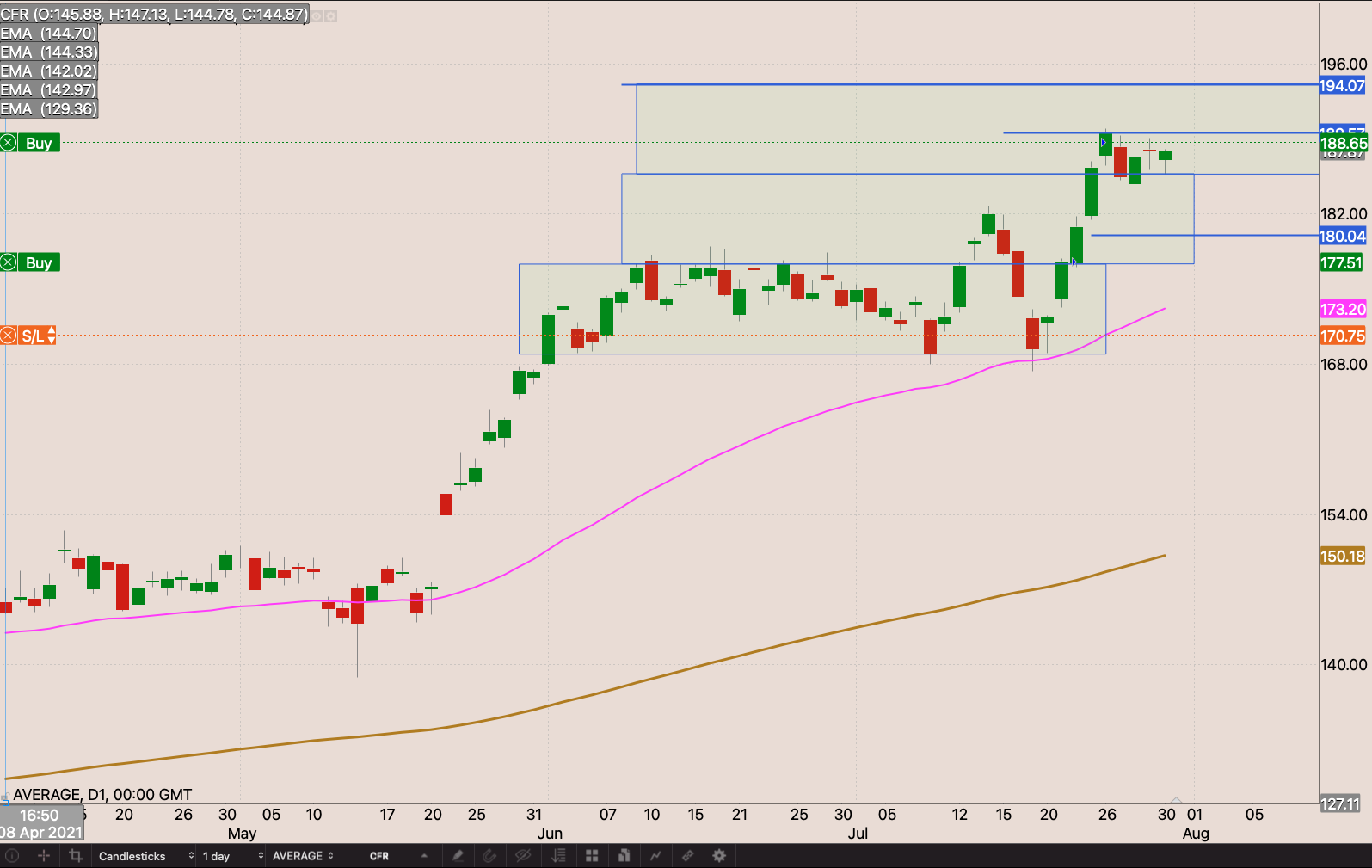Toggle visibility eye next to CFR label
This screenshot has width=1372, height=868.
[317, 16]
